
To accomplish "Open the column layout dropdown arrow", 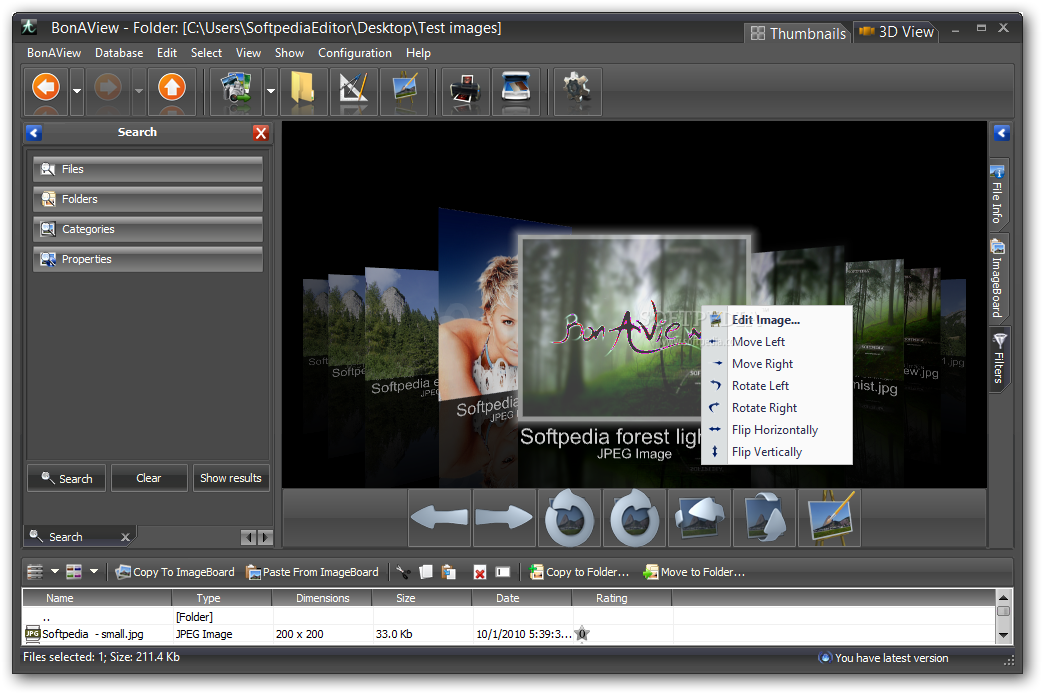I will (94, 572).
